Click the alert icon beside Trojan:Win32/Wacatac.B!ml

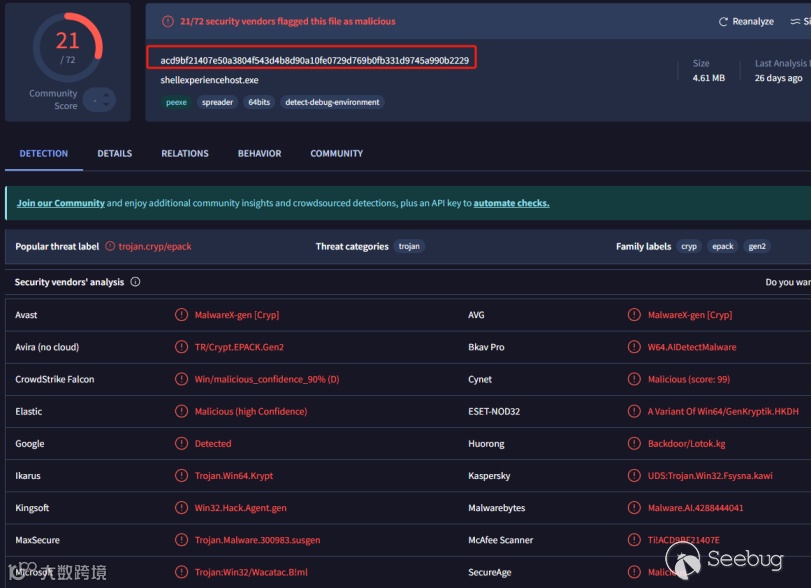click(x=181, y=571)
